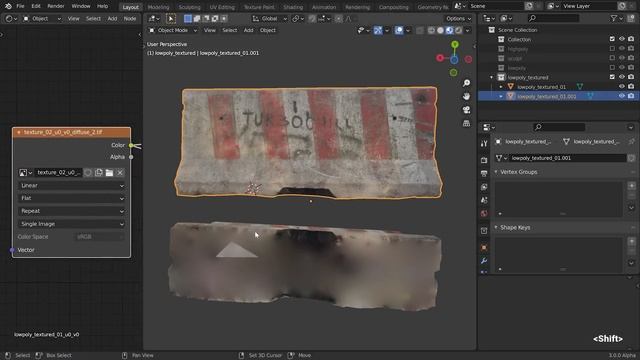
Task: Disable render camera for Collection row
Action: click(631, 39)
